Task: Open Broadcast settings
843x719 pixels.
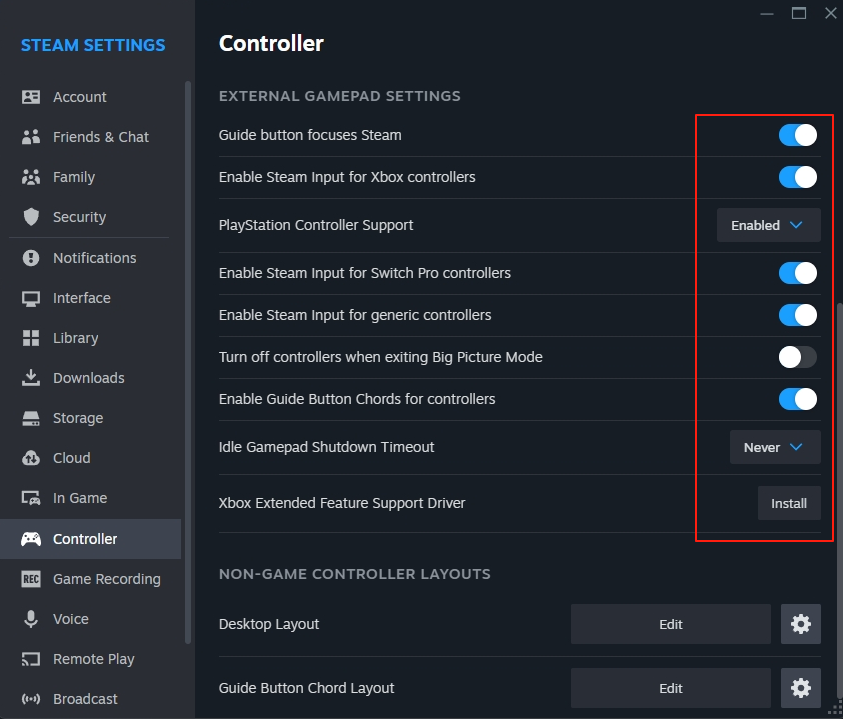Action: (x=90, y=699)
